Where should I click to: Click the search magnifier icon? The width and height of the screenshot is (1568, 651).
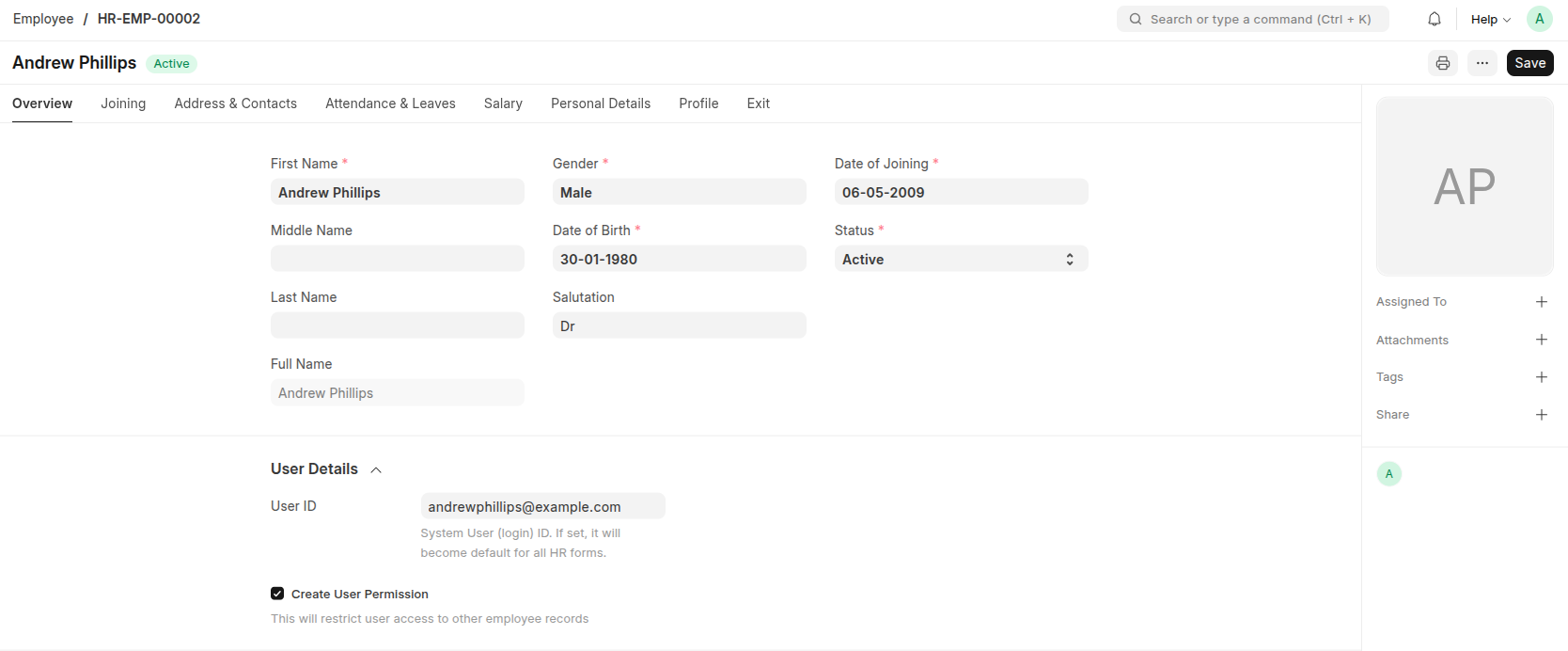click(1136, 19)
